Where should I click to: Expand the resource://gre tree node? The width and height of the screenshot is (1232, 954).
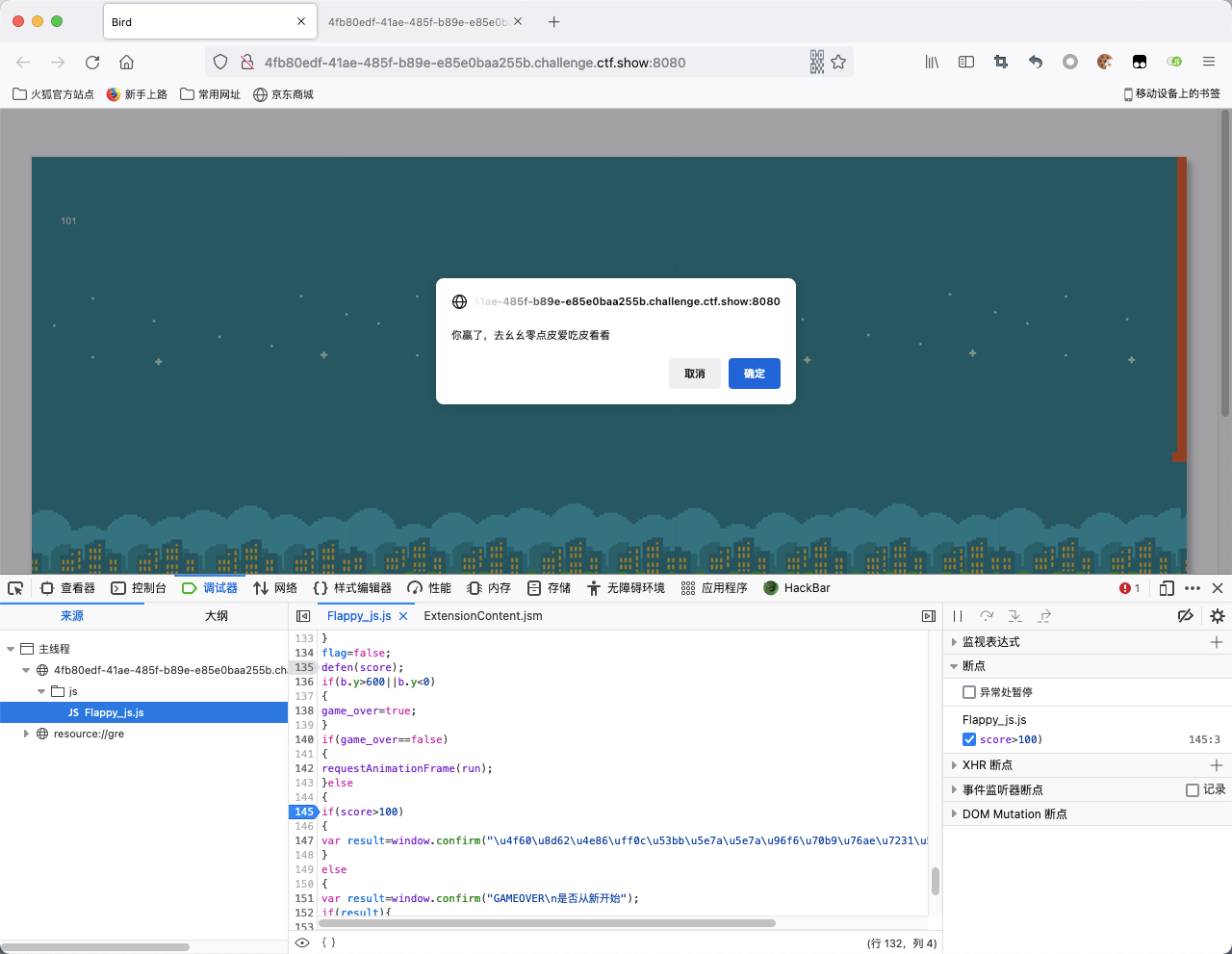pos(26,734)
